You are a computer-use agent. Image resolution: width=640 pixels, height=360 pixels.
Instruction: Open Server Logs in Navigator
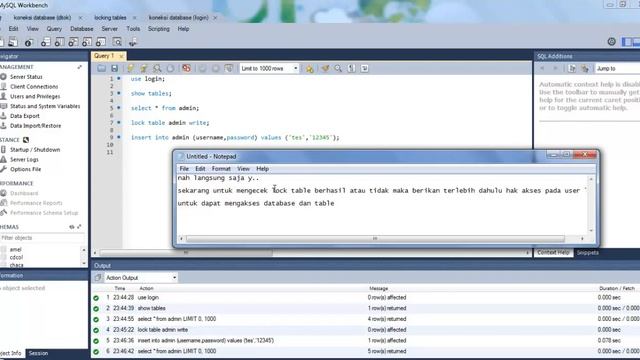click(x=24, y=160)
